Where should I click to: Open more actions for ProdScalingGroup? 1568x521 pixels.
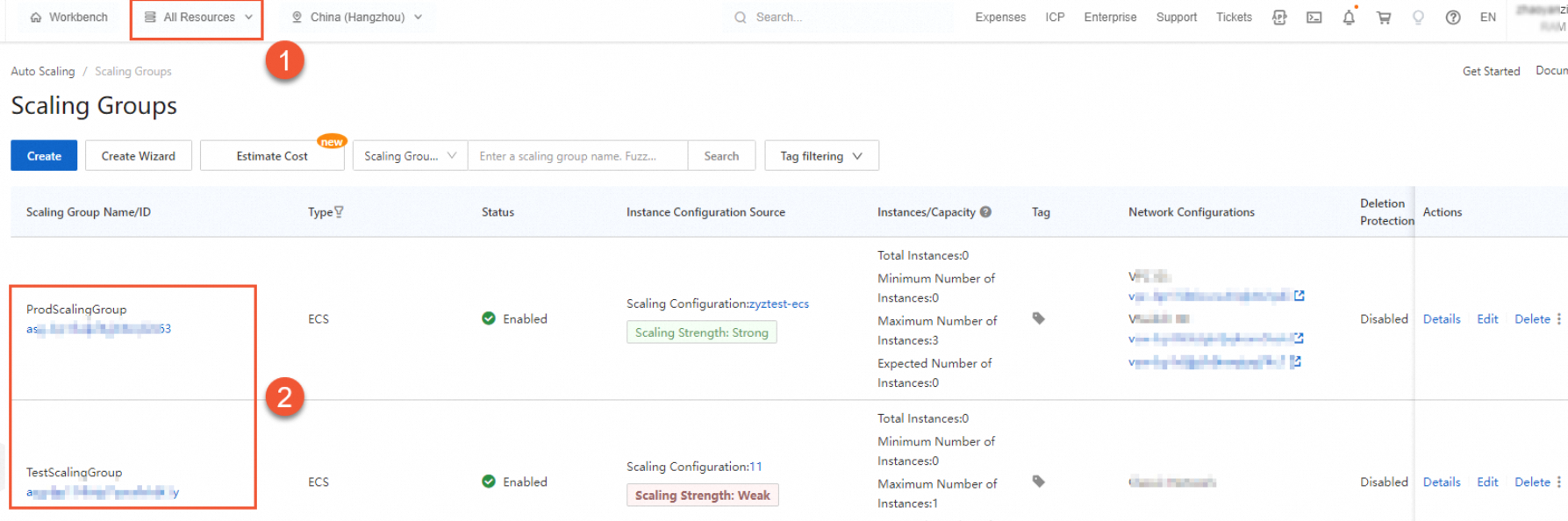click(1559, 319)
